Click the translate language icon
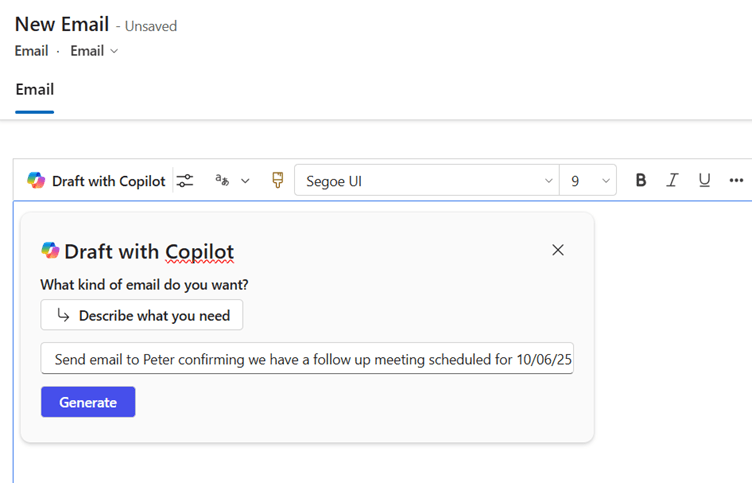 coord(222,180)
